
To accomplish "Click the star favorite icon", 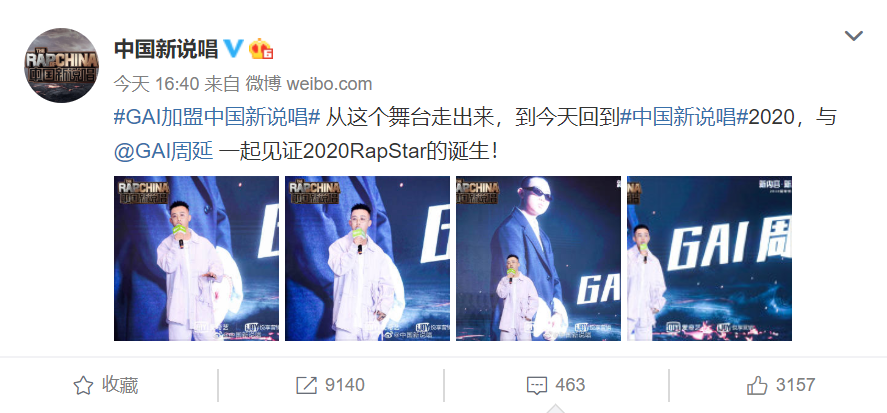I will coord(83,386).
